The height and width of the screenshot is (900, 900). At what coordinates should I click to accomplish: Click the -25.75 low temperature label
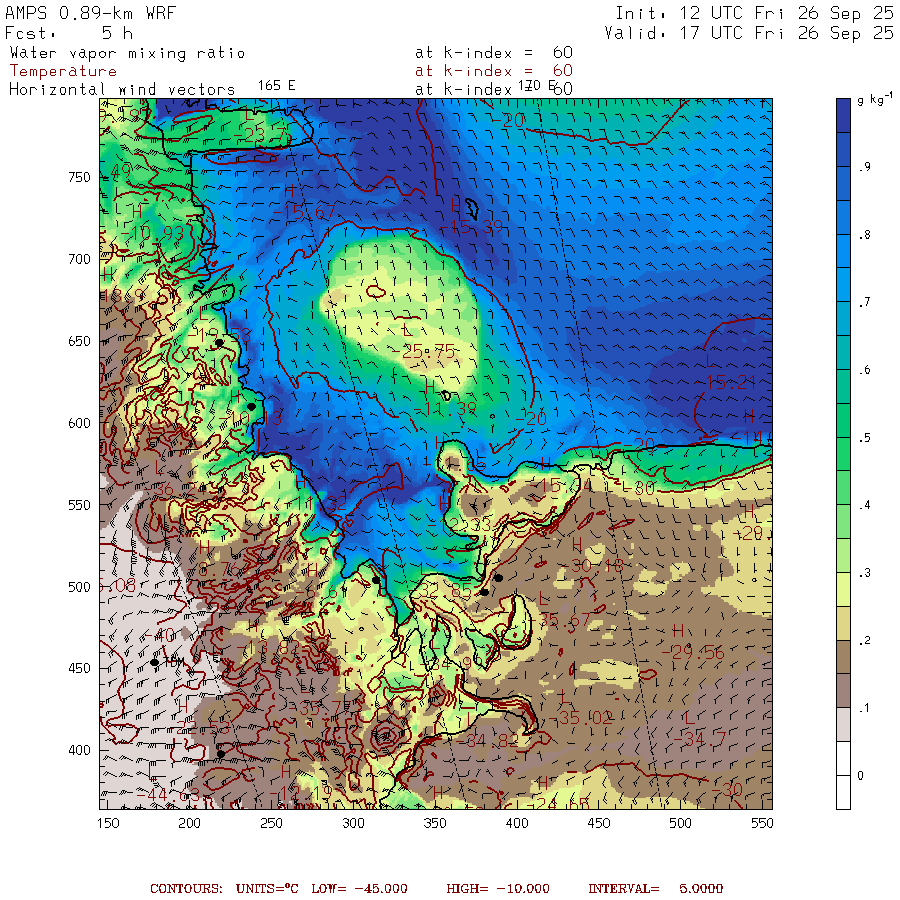[428, 351]
